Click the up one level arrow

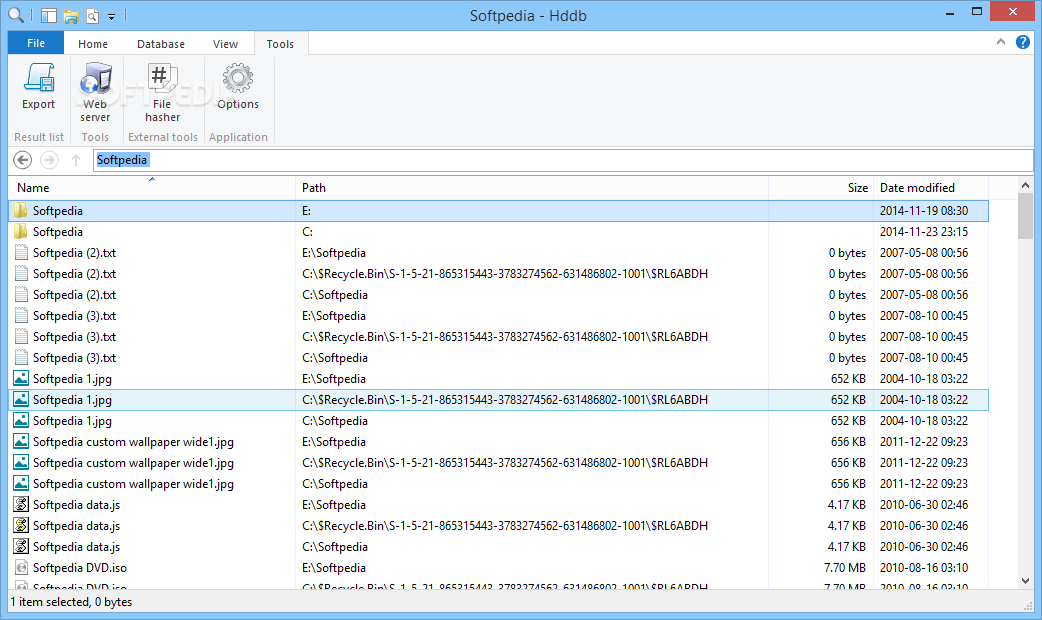click(x=76, y=159)
